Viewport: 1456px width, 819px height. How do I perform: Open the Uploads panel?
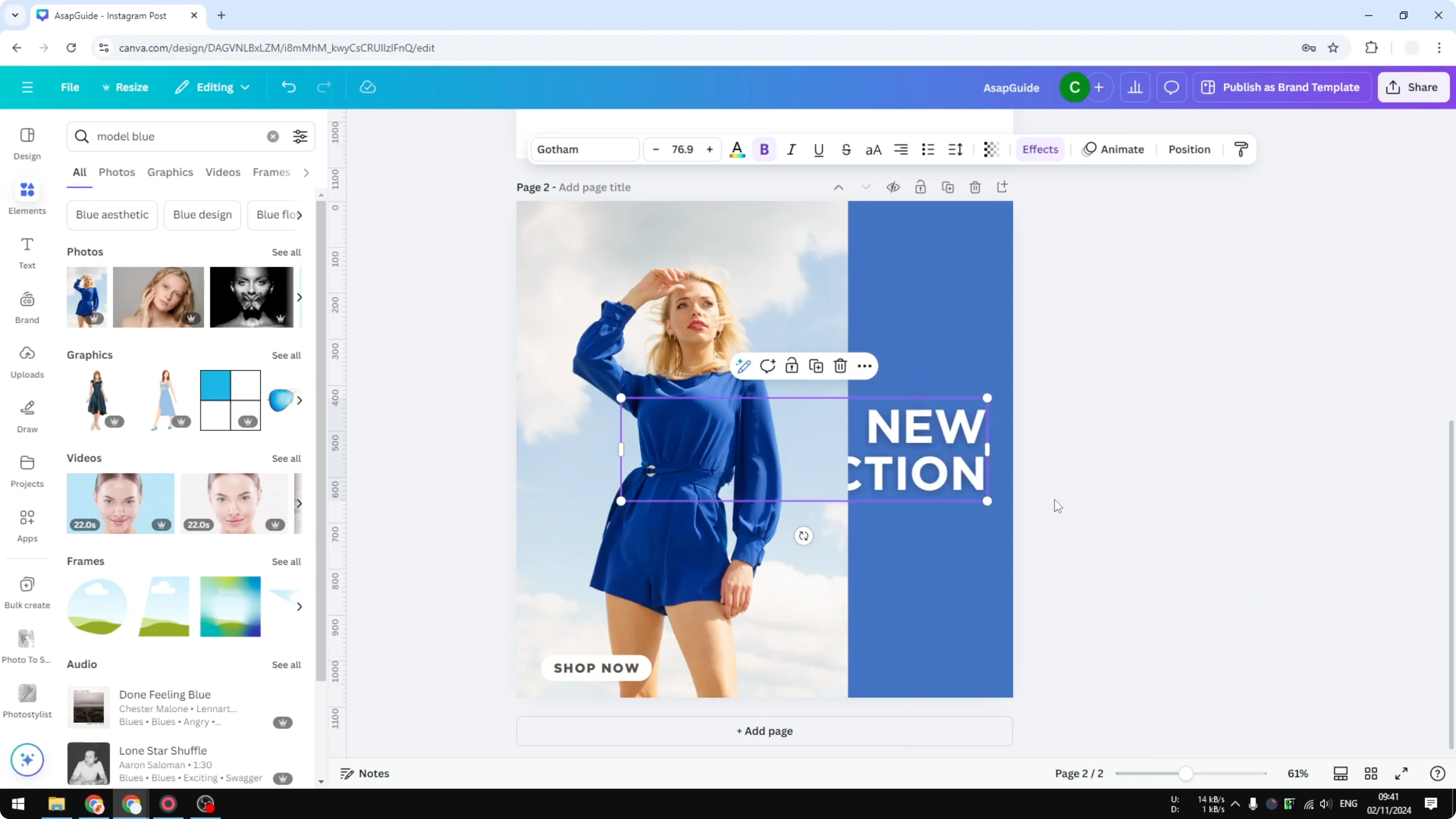27,360
